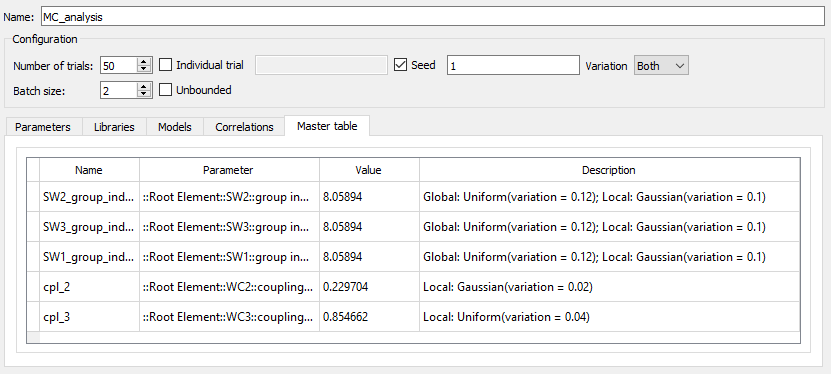Click the Description column header

609,170
